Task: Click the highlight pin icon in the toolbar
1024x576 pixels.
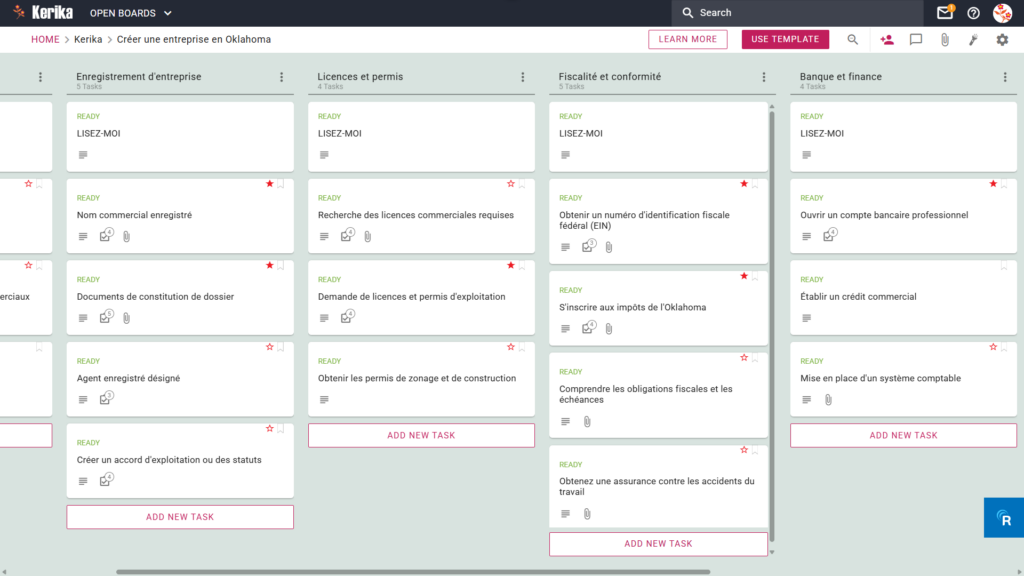Action: [973, 40]
